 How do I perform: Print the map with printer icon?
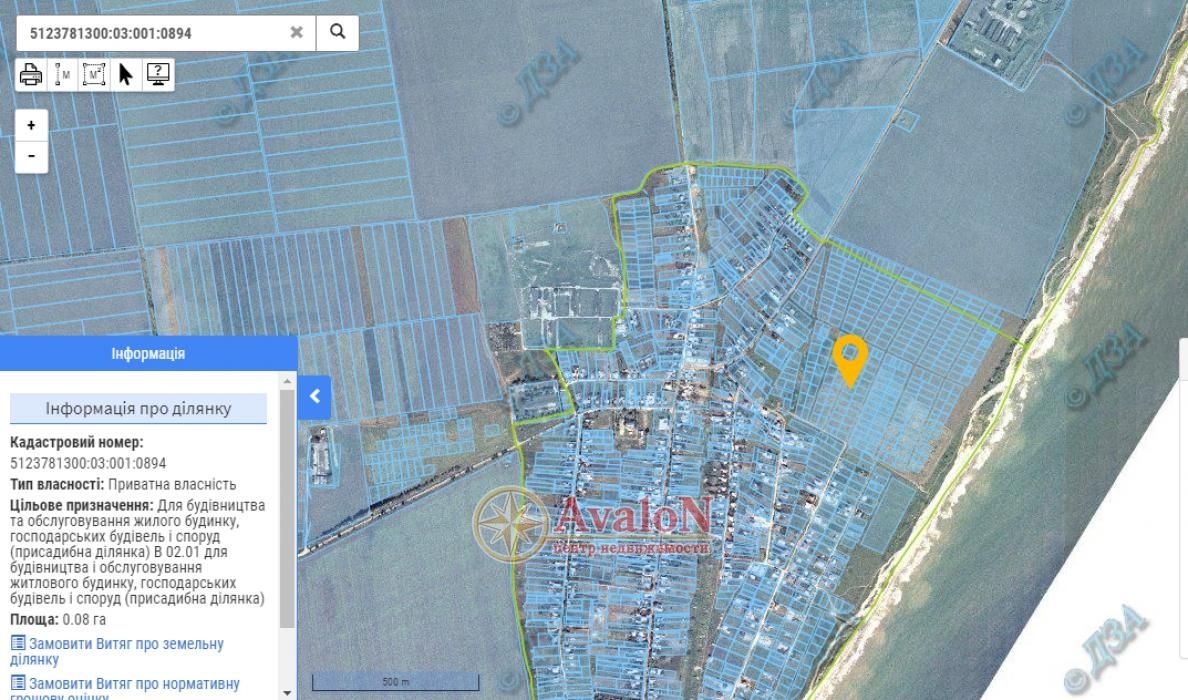pos(31,74)
